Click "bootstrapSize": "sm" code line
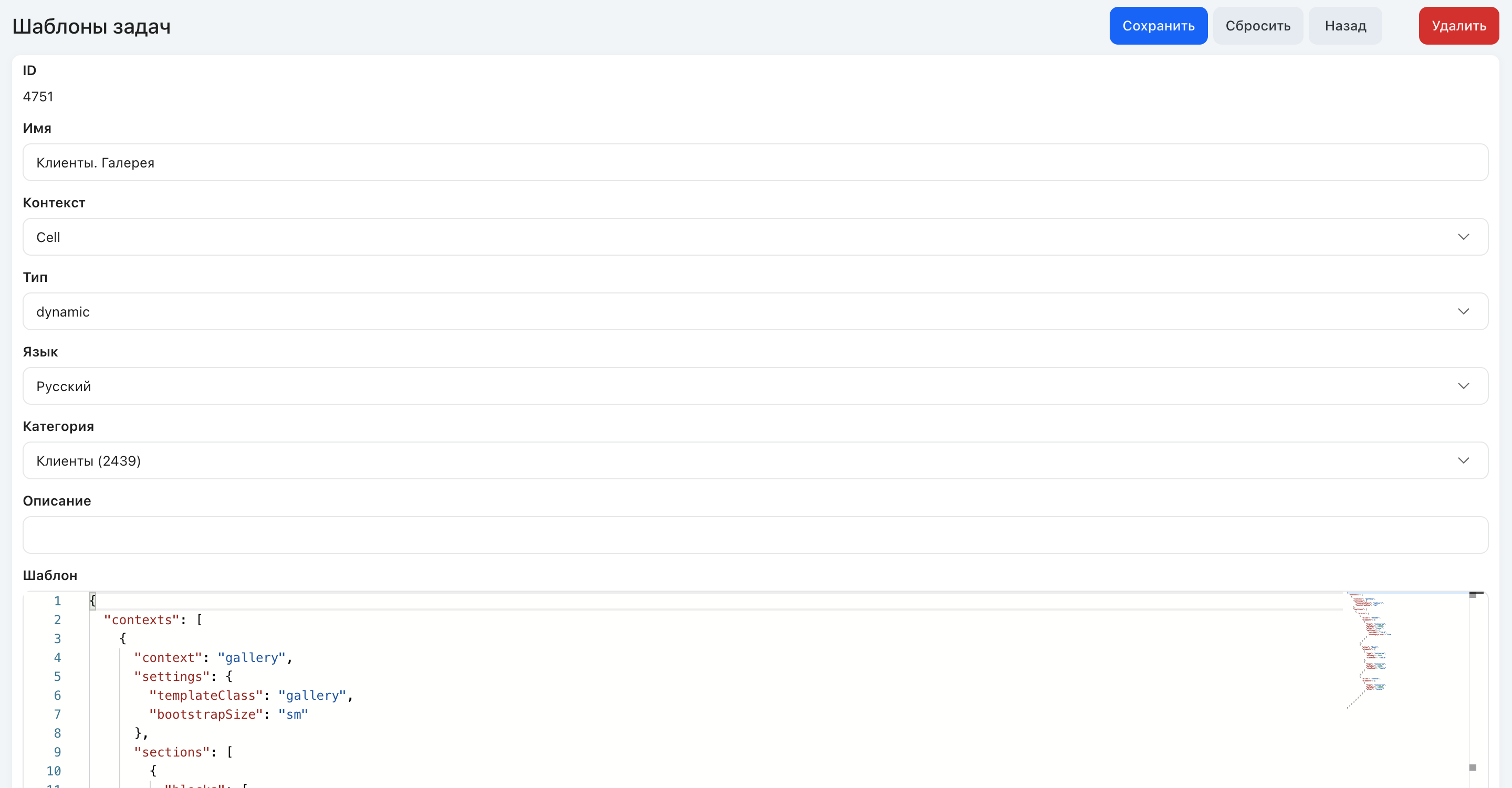This screenshot has width=1512, height=788. point(229,714)
